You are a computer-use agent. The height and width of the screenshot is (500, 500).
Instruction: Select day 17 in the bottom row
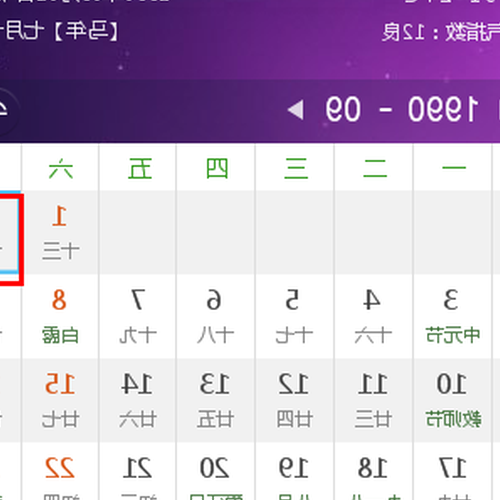[452, 472]
